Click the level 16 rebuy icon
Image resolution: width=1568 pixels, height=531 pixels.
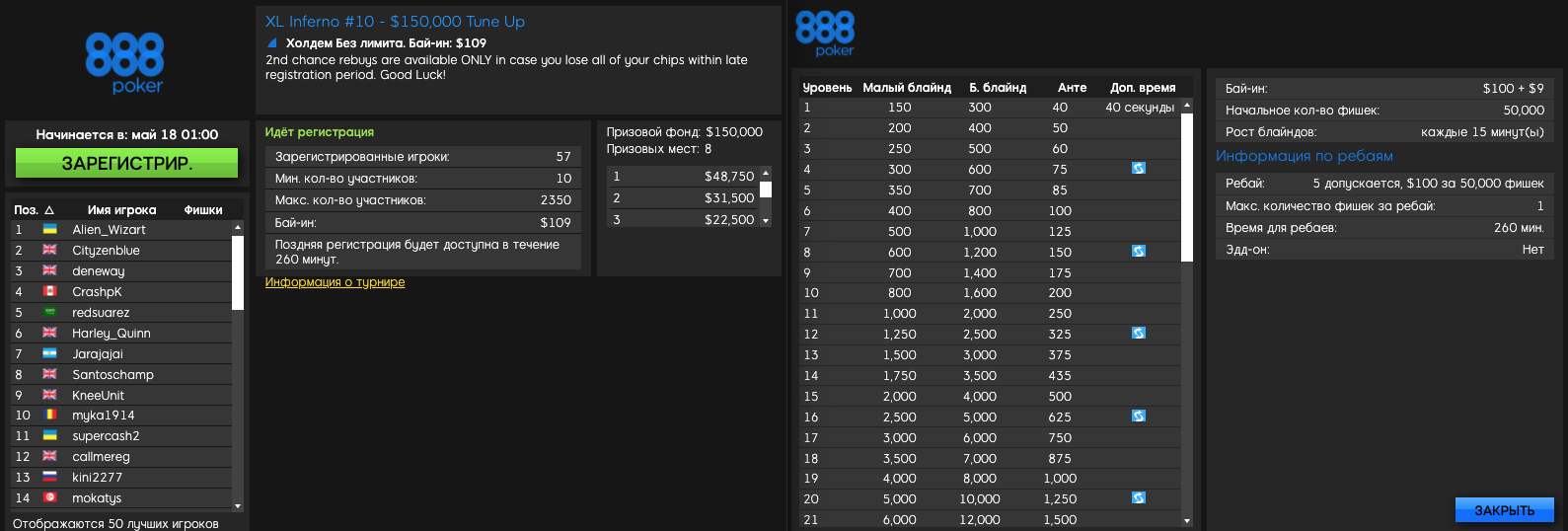1138,417
